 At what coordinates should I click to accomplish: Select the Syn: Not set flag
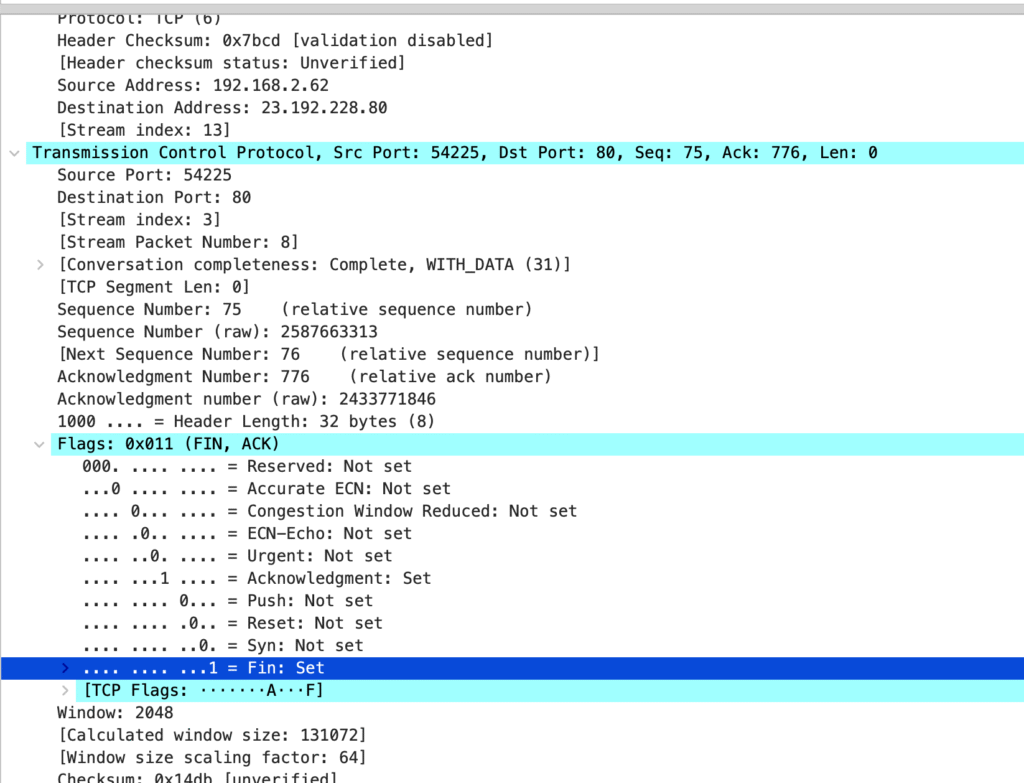(223, 646)
